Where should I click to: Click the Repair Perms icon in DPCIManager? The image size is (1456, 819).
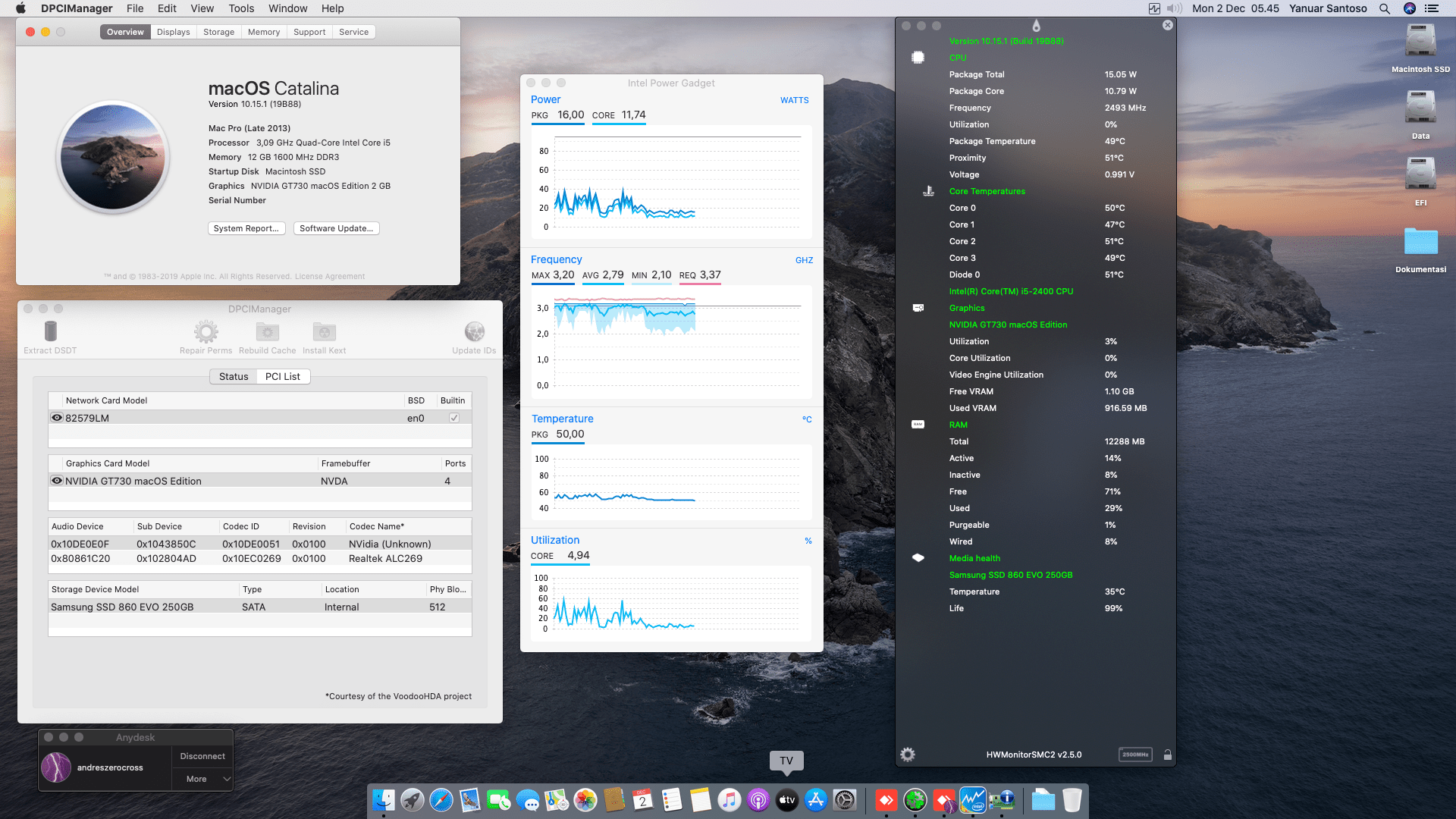205,331
